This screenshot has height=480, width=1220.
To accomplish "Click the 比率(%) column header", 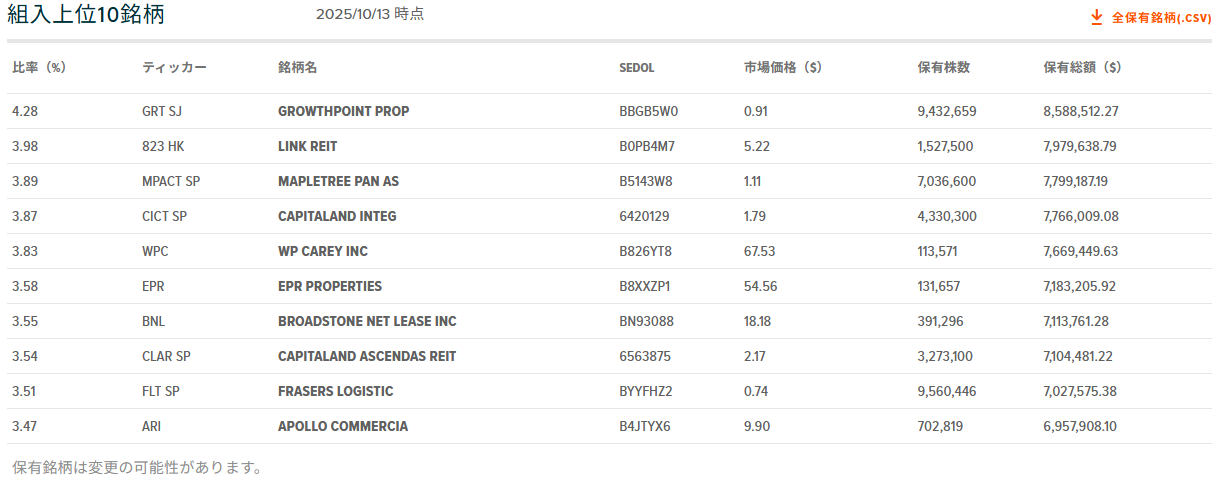I will 39,68.
